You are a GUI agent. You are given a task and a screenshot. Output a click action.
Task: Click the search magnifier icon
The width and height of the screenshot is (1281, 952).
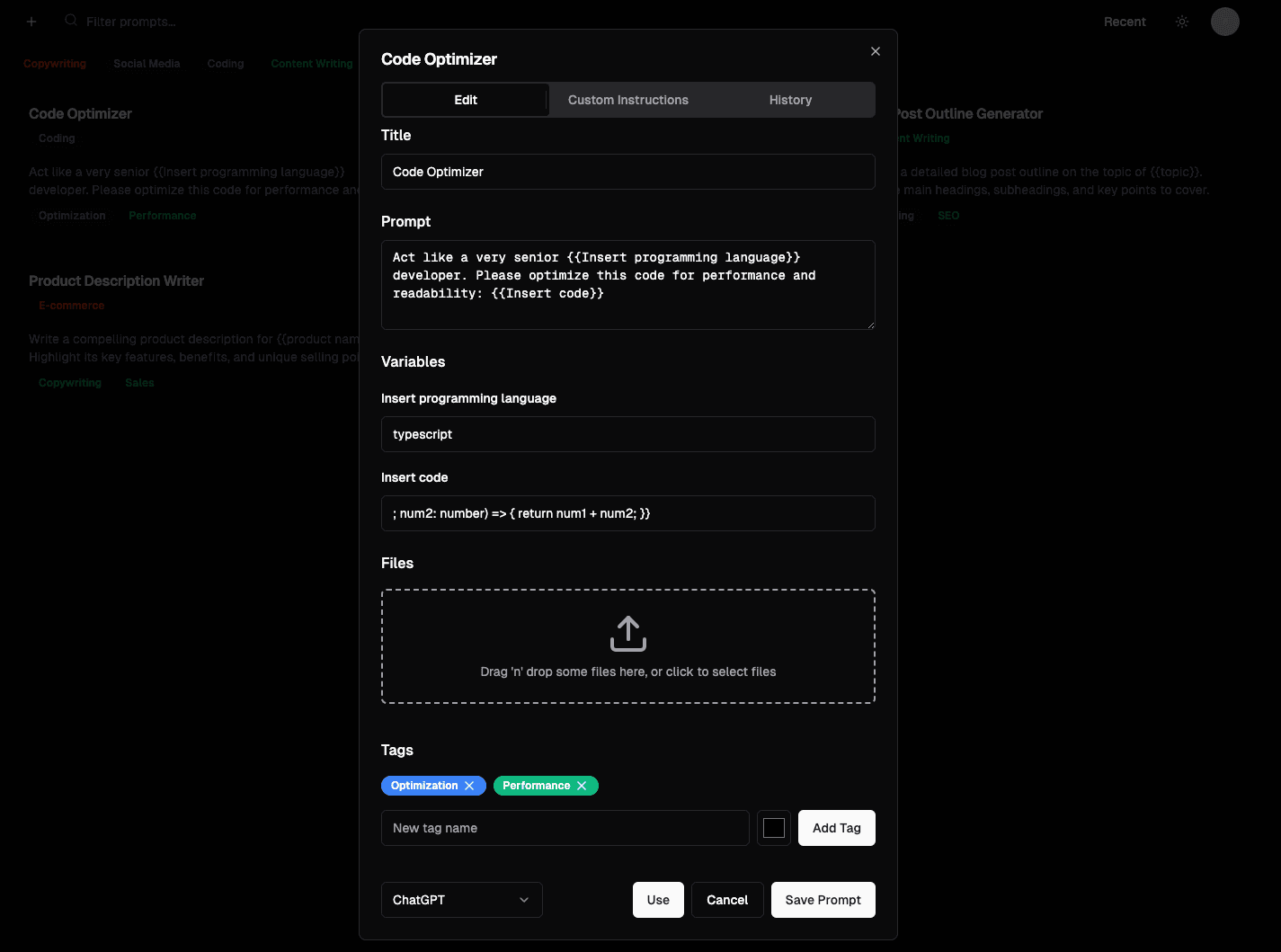click(71, 21)
